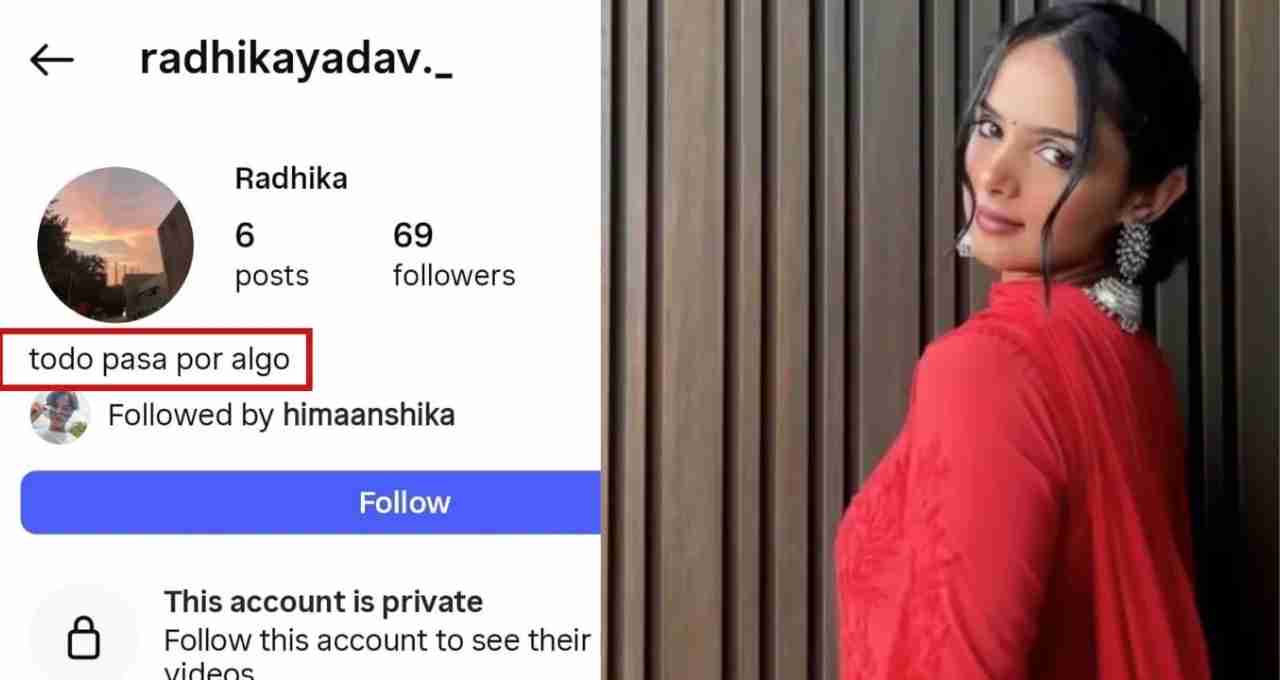Click the Follow this account to see text

click(377, 640)
